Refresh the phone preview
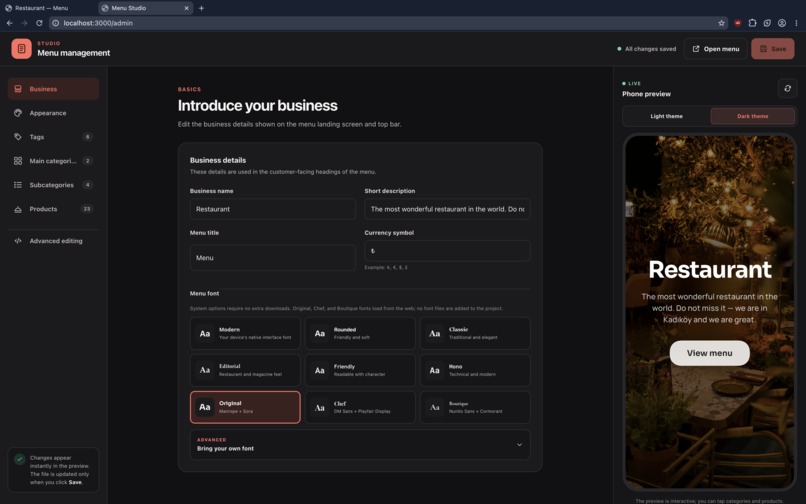 (x=787, y=88)
